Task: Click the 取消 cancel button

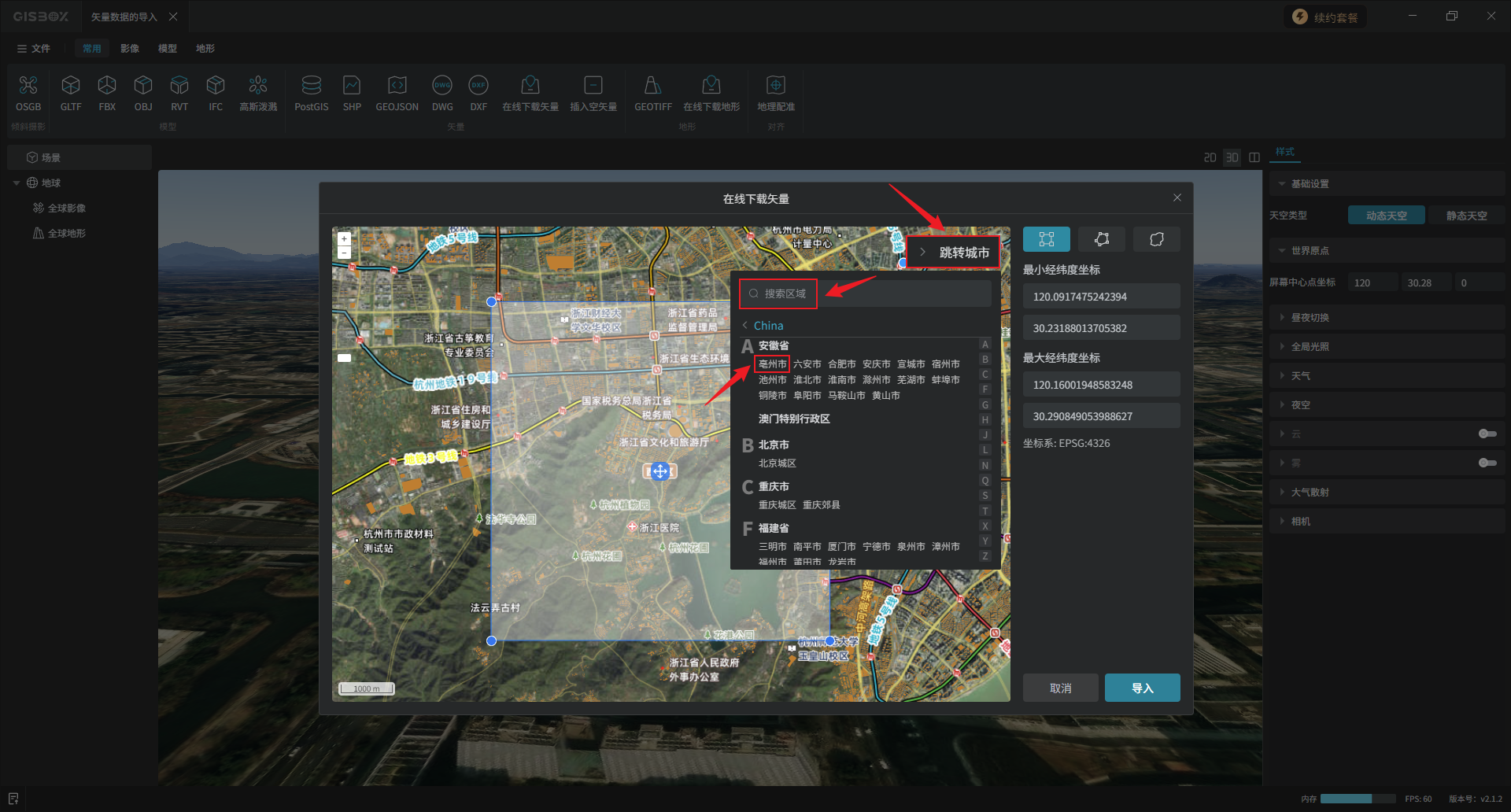Action: click(1060, 688)
